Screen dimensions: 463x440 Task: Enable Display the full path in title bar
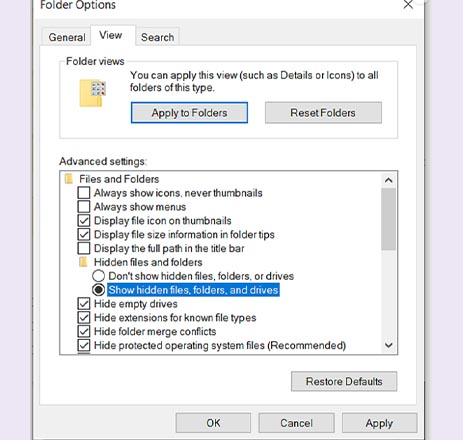tap(84, 248)
